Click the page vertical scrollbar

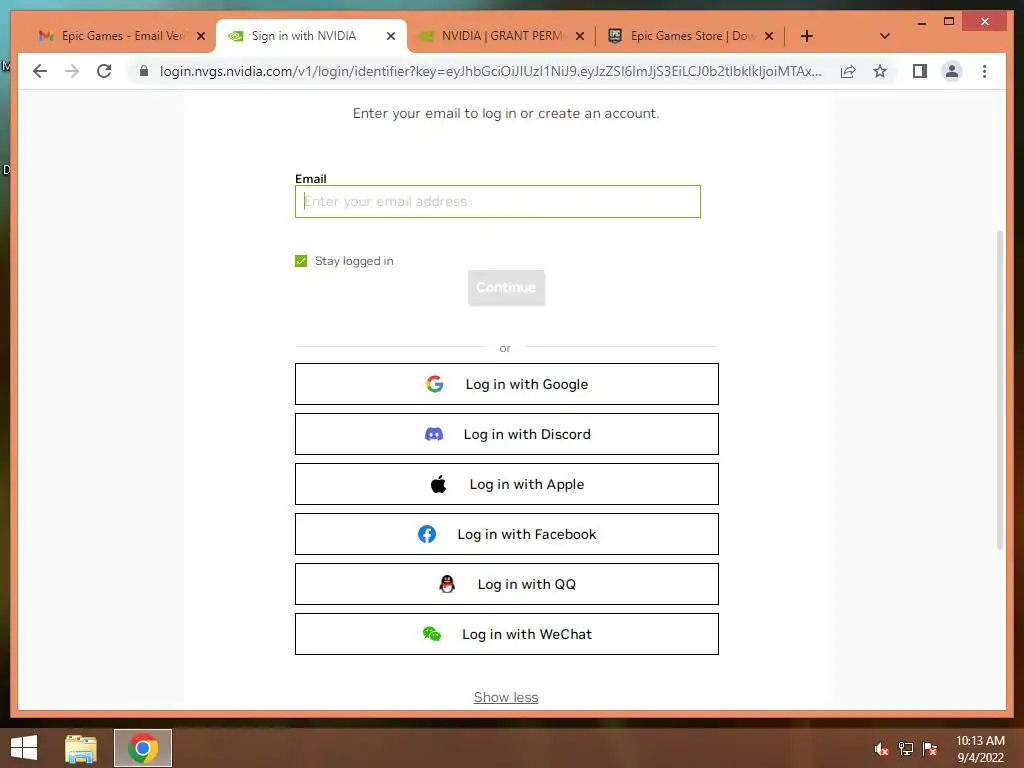coord(999,389)
